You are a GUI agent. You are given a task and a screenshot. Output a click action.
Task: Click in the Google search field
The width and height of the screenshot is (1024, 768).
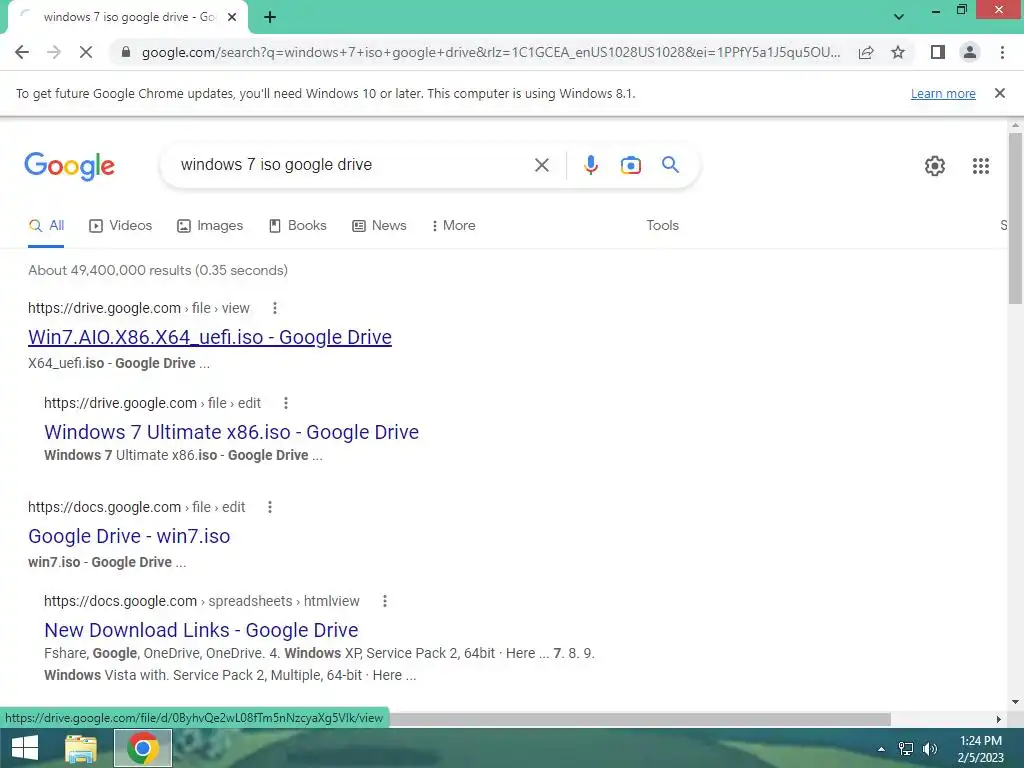point(353,165)
